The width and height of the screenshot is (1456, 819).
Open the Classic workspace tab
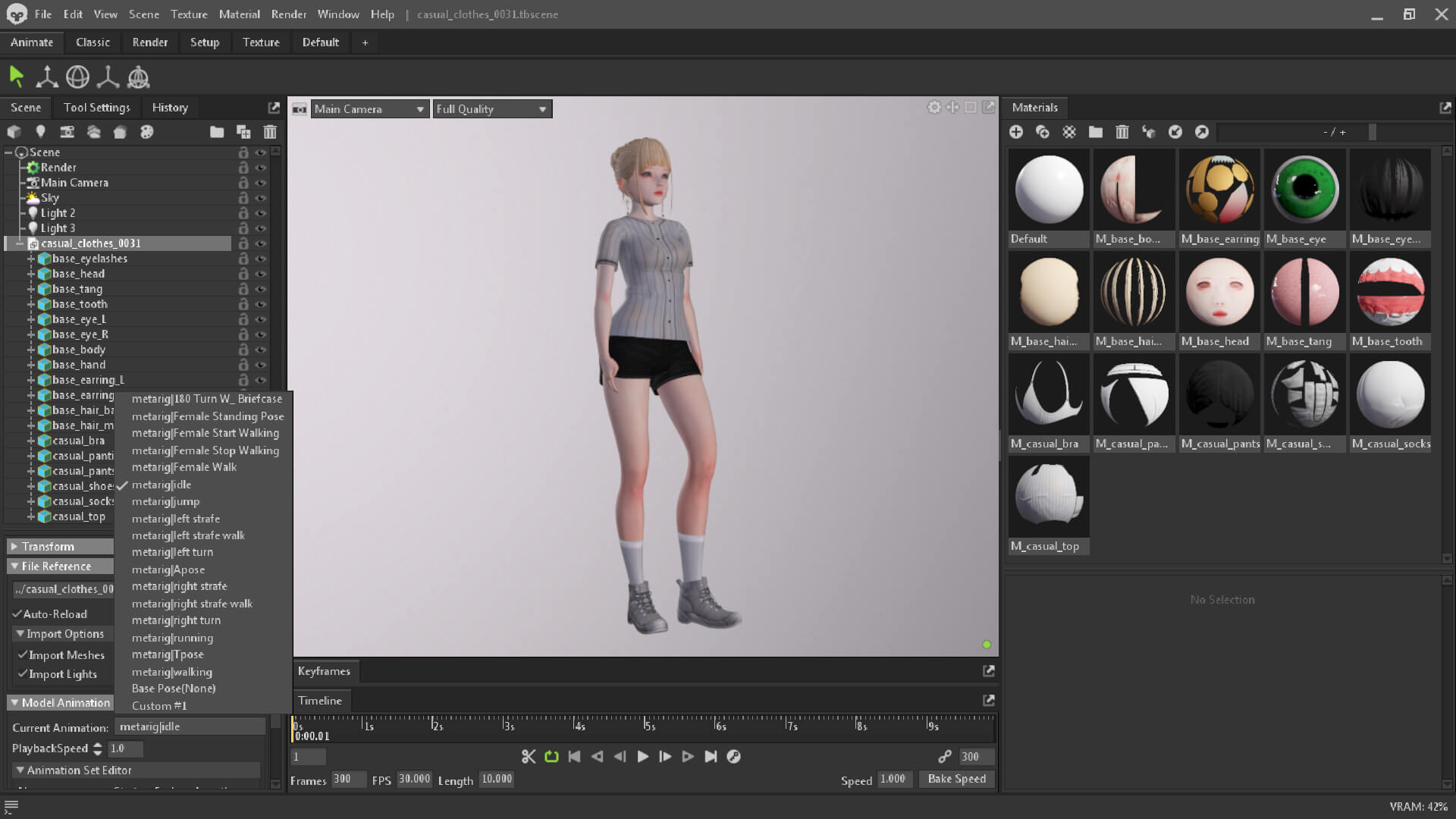click(x=93, y=42)
